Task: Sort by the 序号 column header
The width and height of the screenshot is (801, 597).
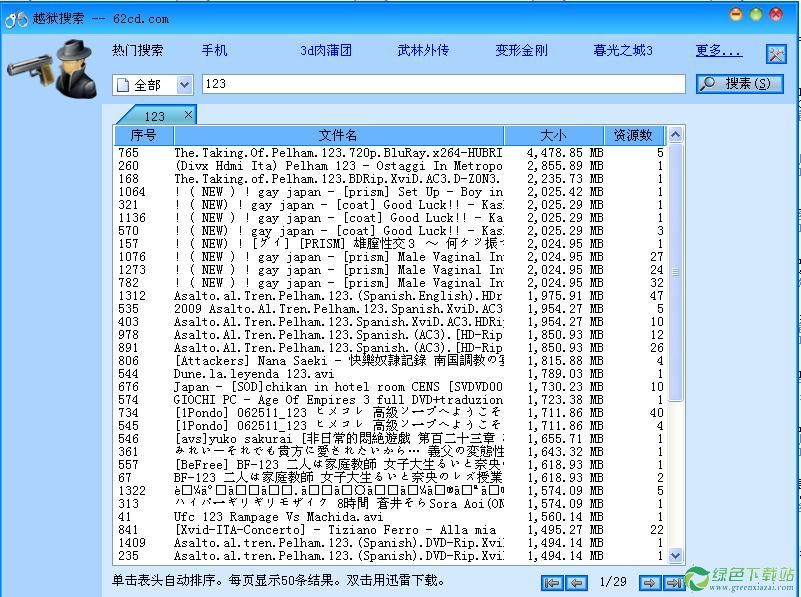Action: pyautogui.click(x=144, y=135)
